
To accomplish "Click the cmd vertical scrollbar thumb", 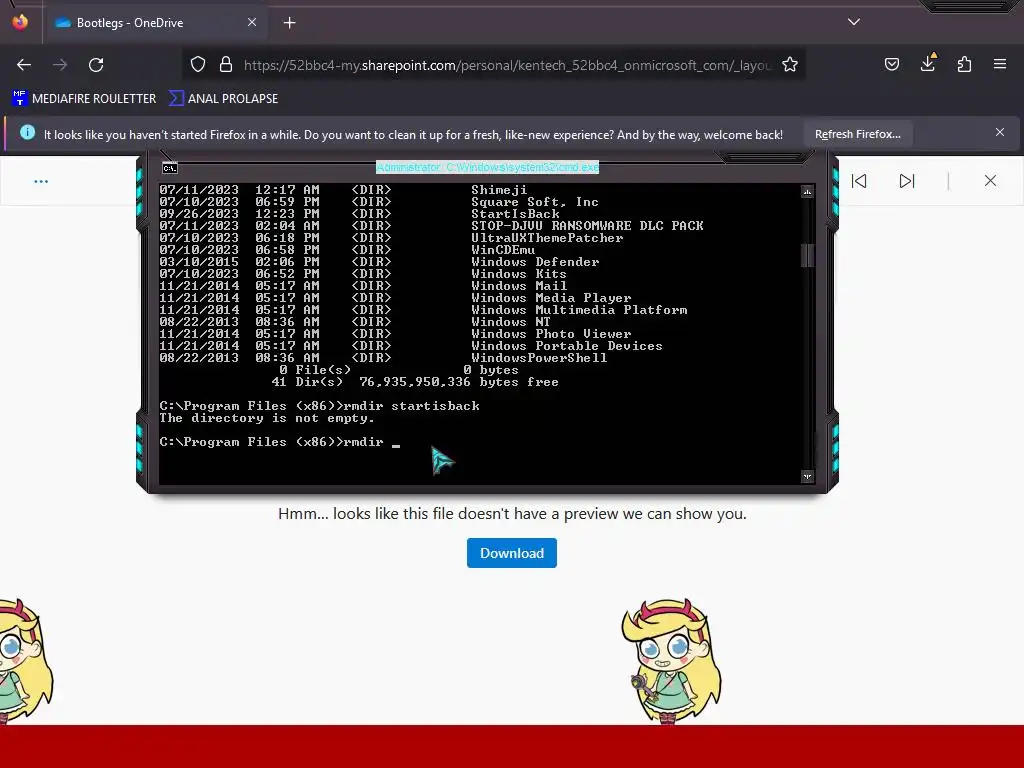I will pos(807,255).
